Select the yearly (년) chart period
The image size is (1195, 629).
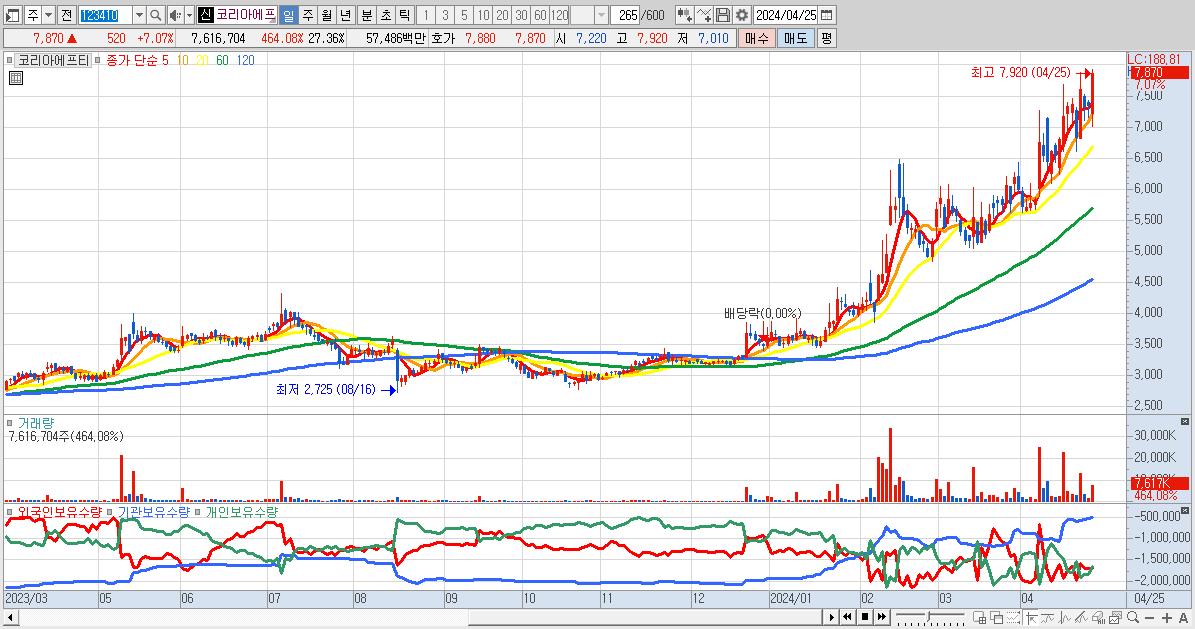click(345, 15)
